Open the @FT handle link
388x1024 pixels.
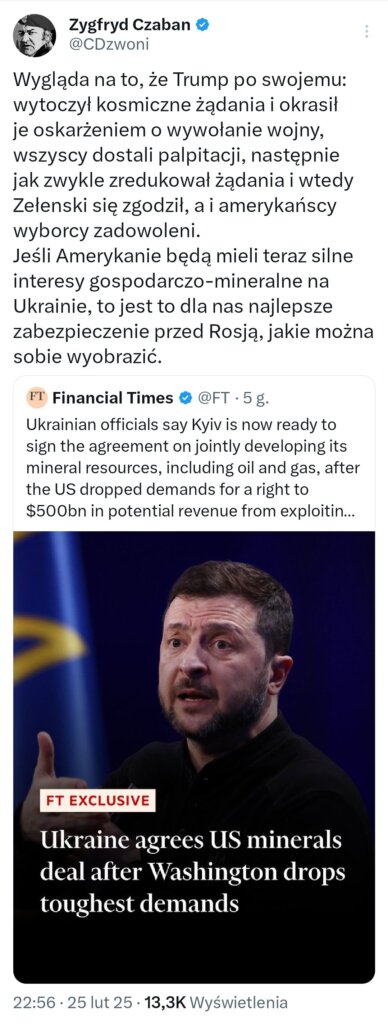(215, 398)
